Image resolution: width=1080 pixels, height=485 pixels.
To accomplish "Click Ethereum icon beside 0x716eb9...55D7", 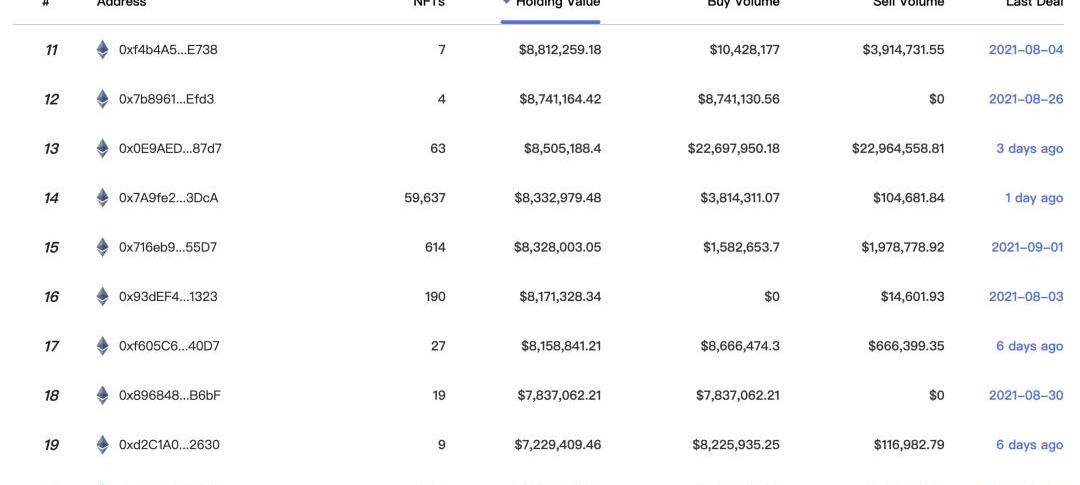I will (103, 247).
